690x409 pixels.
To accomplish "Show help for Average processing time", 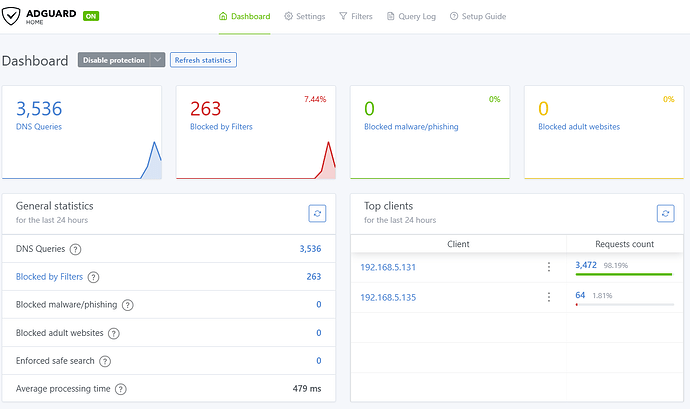I will coord(121,389).
